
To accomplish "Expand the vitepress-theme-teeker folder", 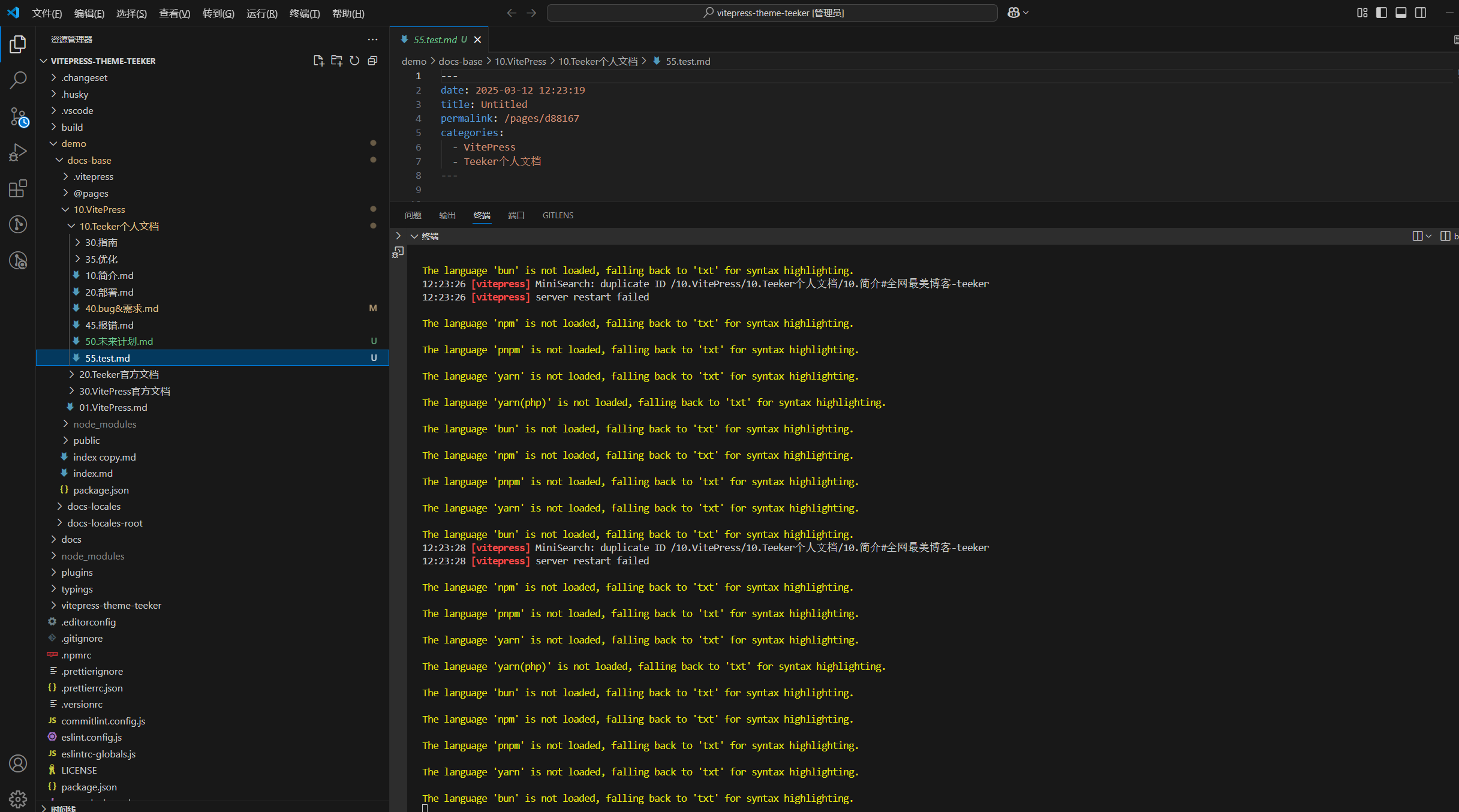I will (x=54, y=605).
